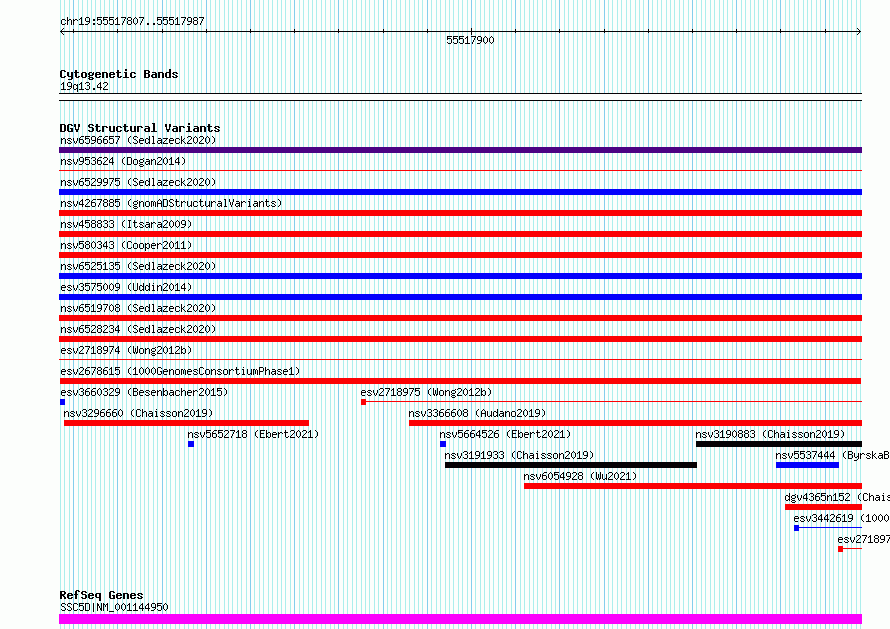
Task: Click the Cytogenetic Bands track title
Action: pos(119,74)
